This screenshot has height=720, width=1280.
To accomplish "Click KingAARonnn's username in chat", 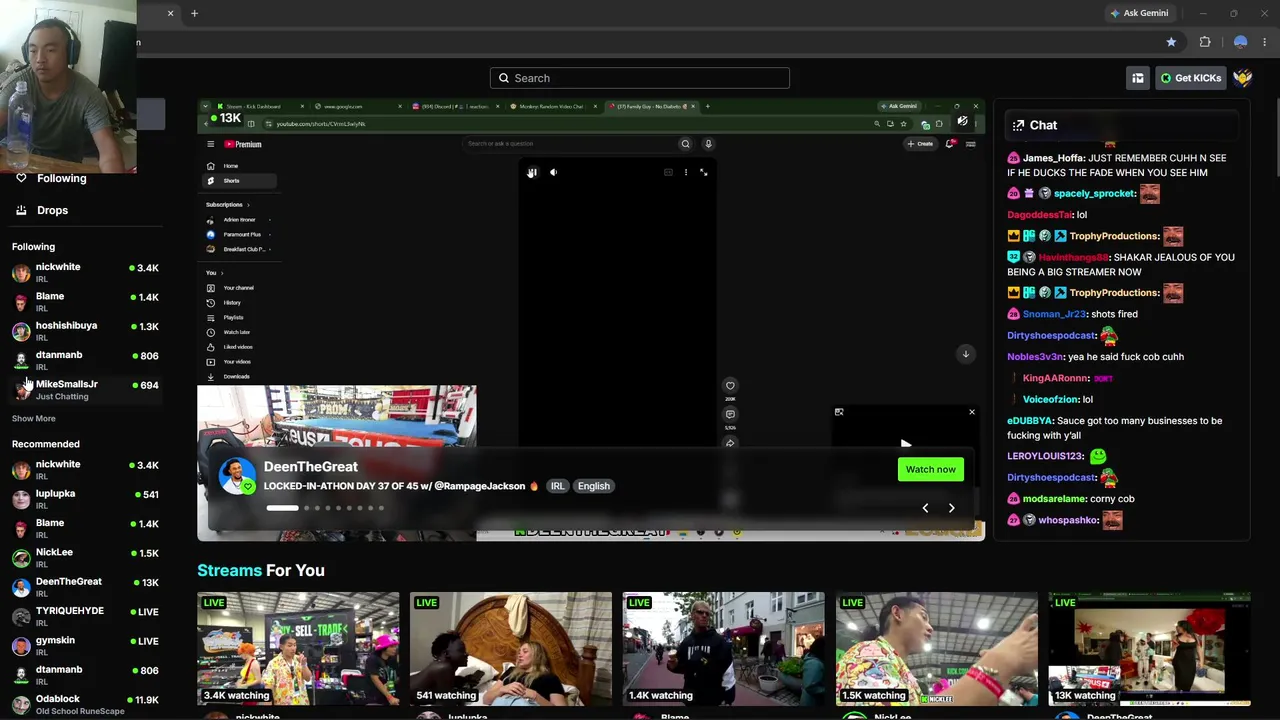I will (1055, 378).
